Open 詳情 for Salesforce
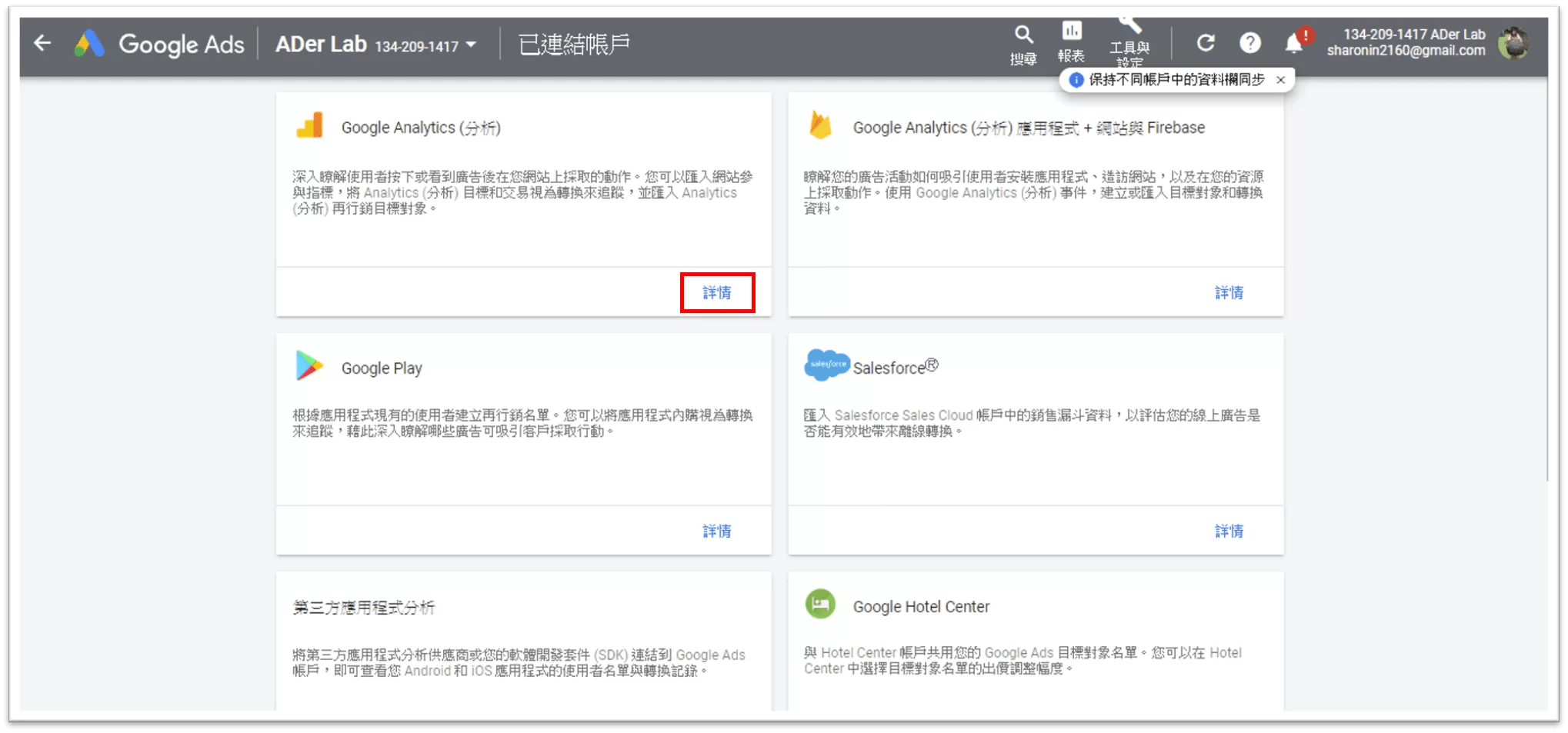Viewport: 1568px width, 733px height. (x=1229, y=531)
